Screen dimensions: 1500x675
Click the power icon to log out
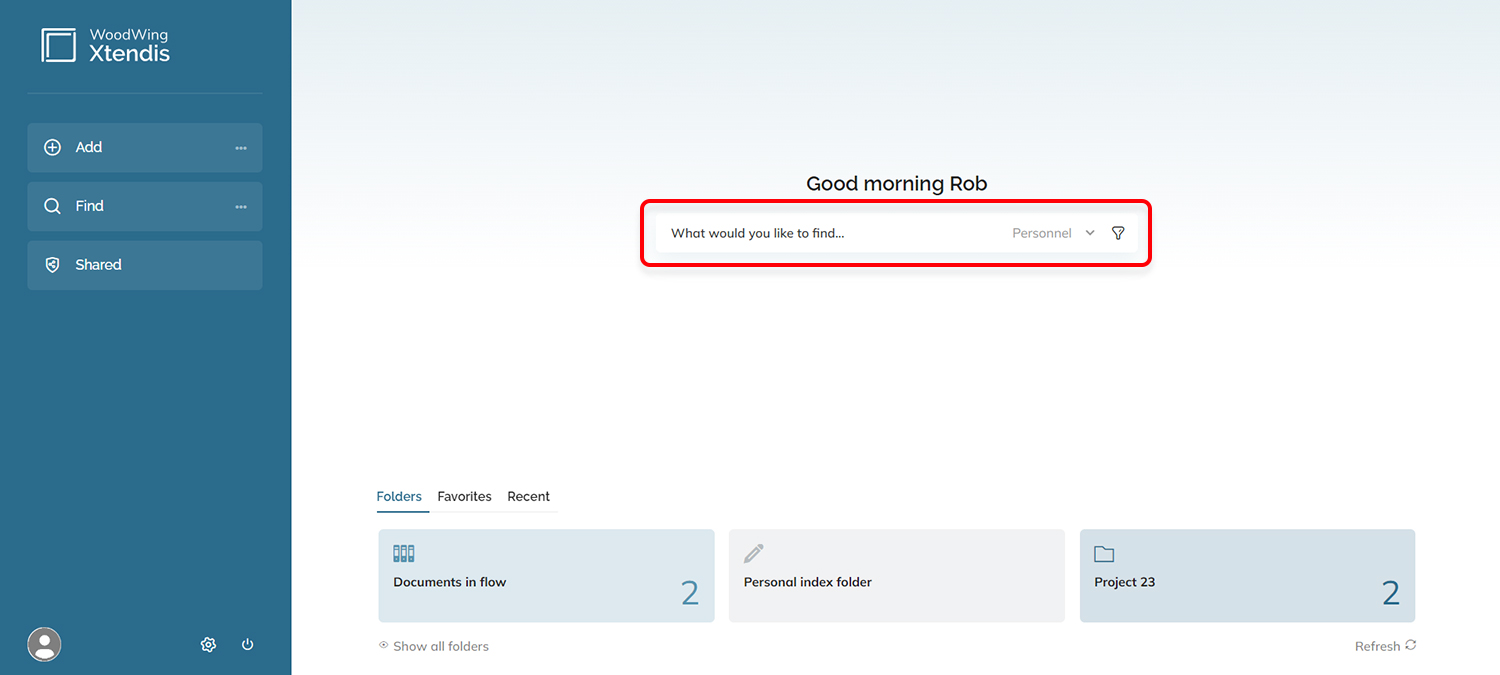click(248, 645)
